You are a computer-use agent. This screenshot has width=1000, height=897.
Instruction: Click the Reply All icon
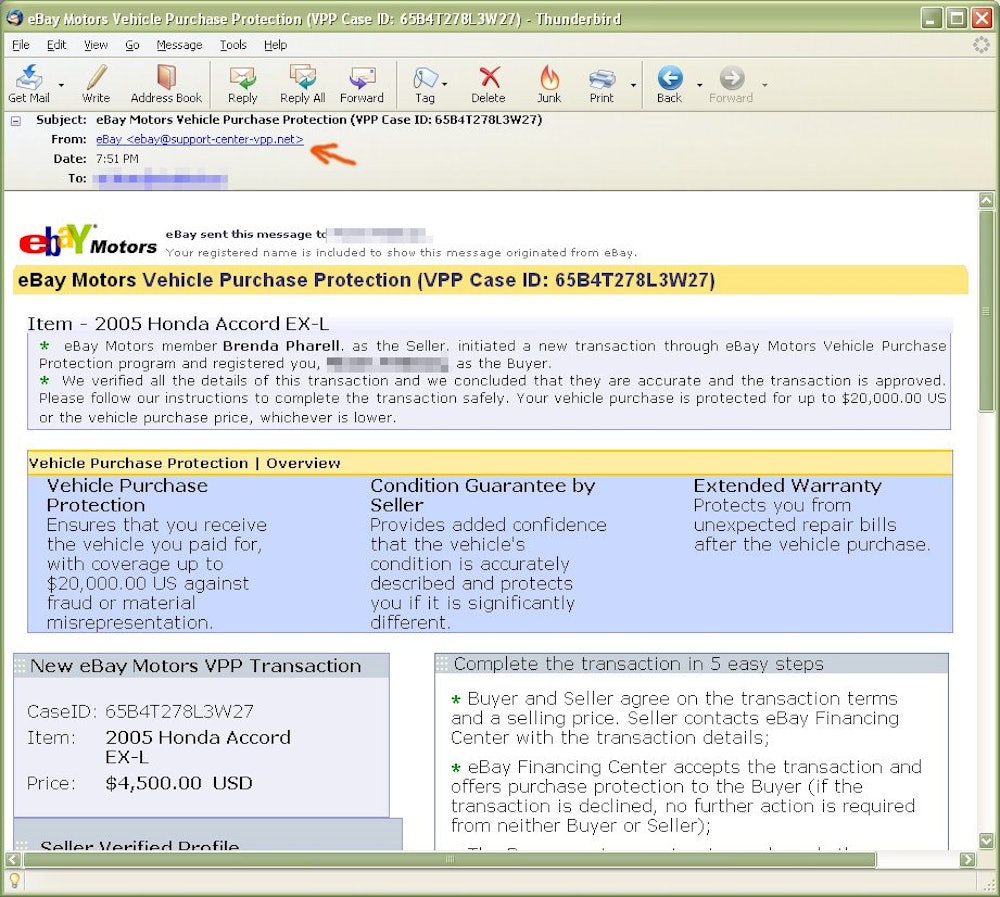click(x=302, y=84)
